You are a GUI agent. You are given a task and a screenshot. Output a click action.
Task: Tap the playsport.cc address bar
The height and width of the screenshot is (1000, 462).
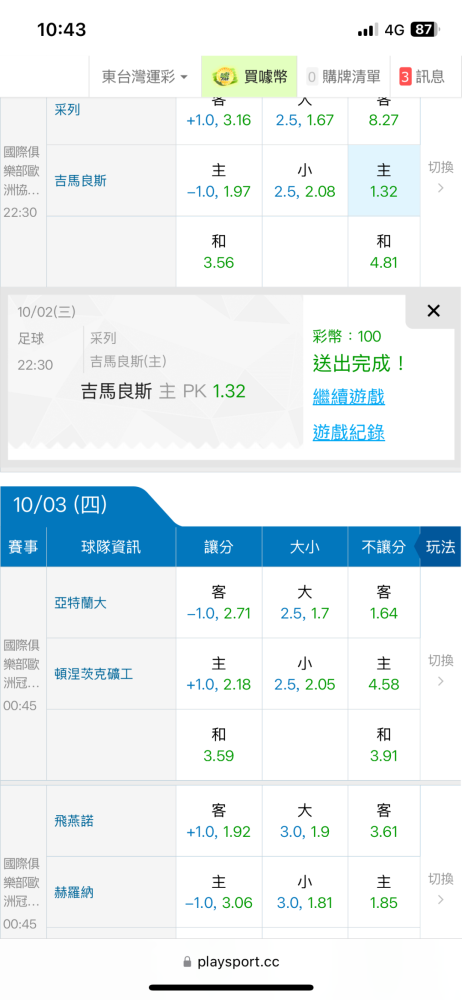coord(231,961)
